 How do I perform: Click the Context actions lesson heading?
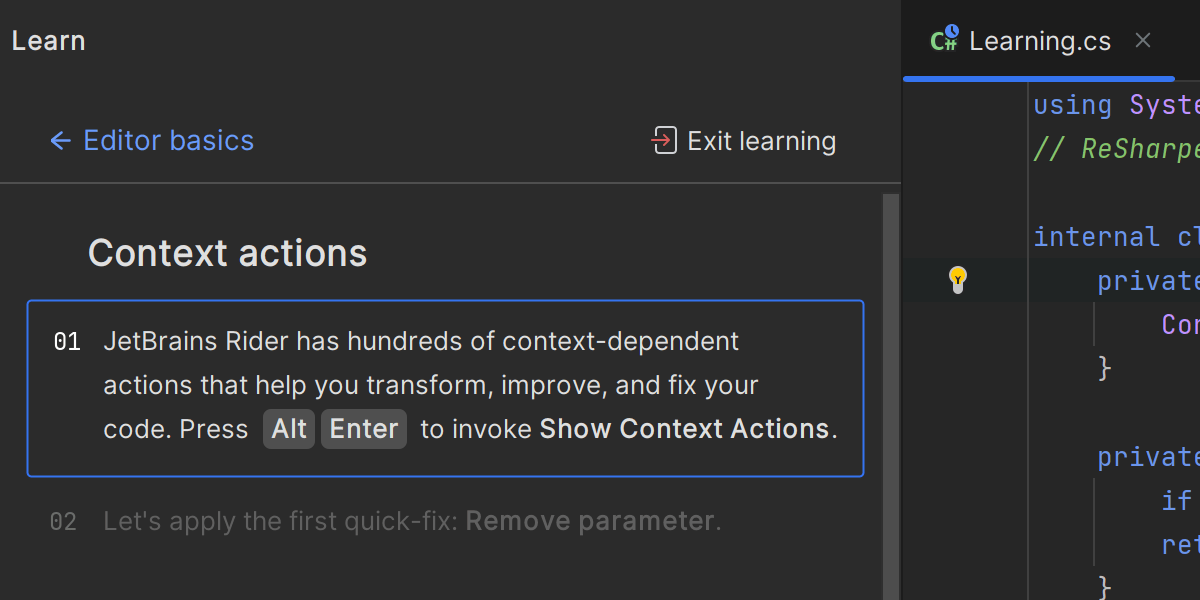227,253
